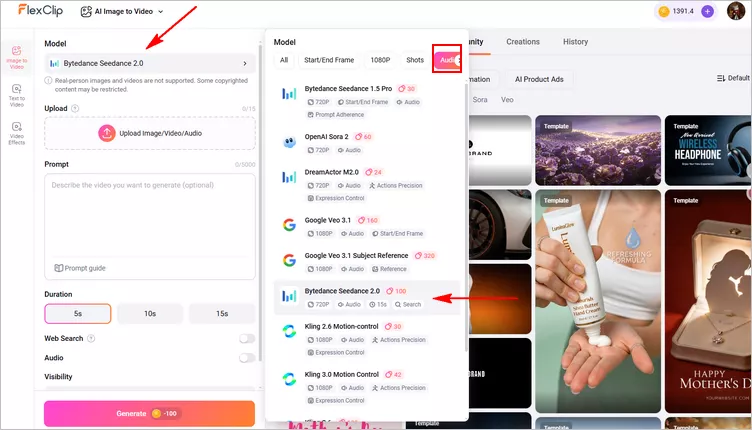Click the OpenAI Sora 2 model icon
The image size is (752, 430).
click(289, 142)
